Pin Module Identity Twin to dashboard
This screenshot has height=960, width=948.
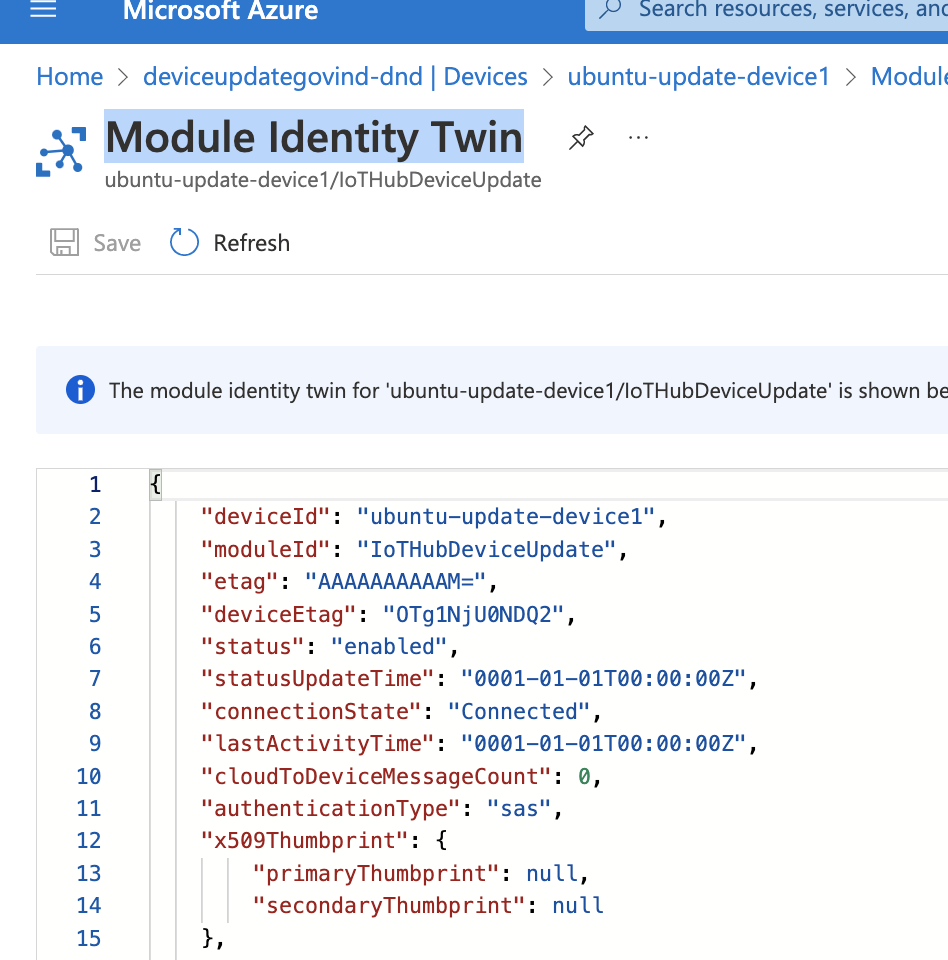click(581, 137)
